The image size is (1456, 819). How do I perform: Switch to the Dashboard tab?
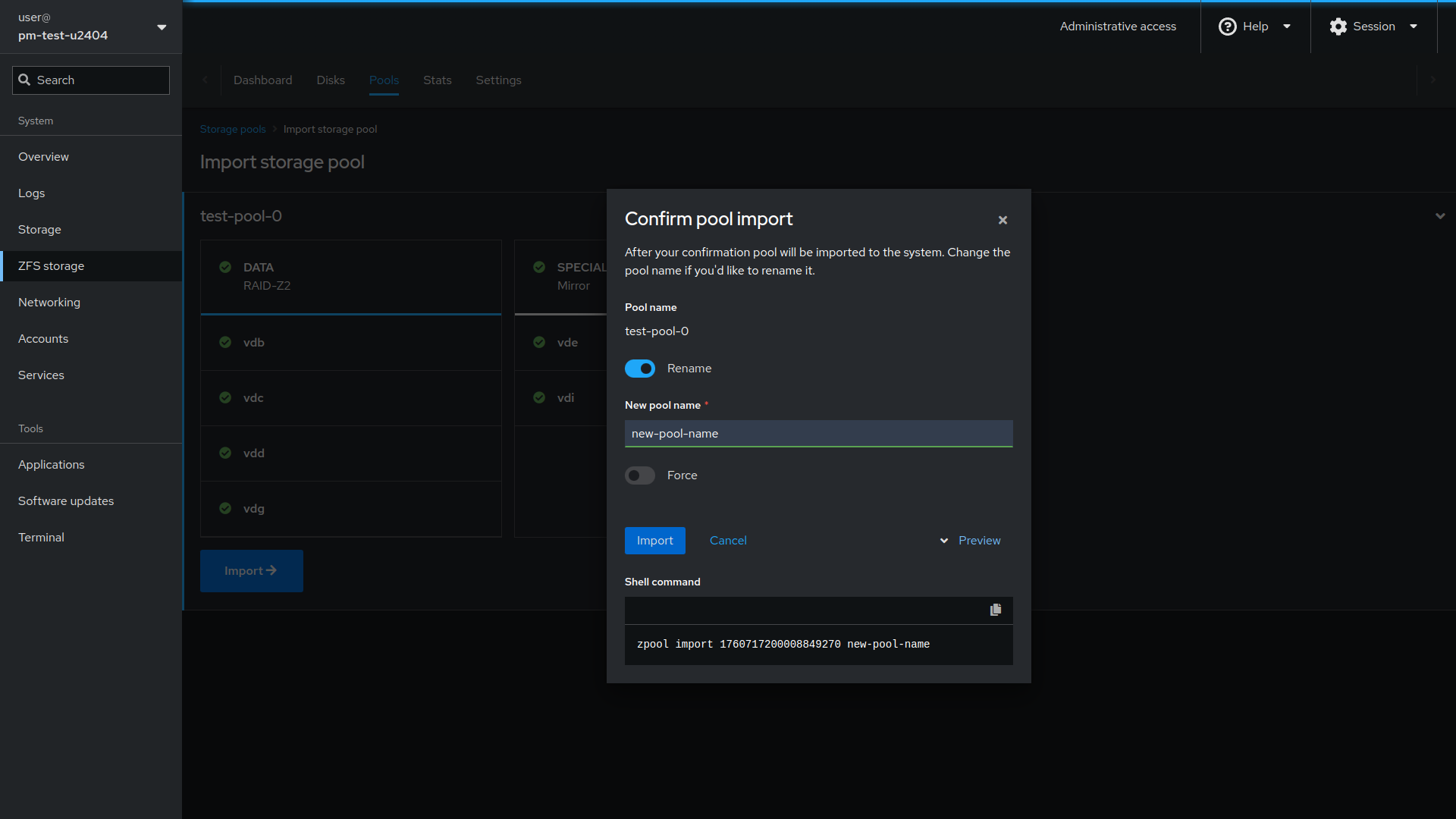[262, 80]
